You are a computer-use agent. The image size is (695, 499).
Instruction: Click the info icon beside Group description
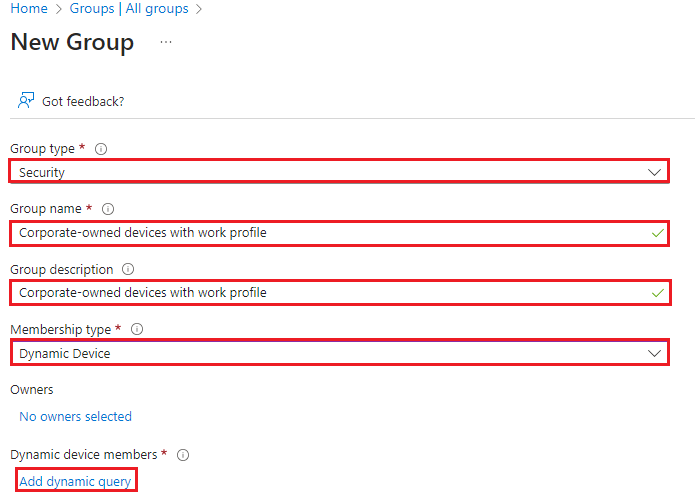point(128,269)
